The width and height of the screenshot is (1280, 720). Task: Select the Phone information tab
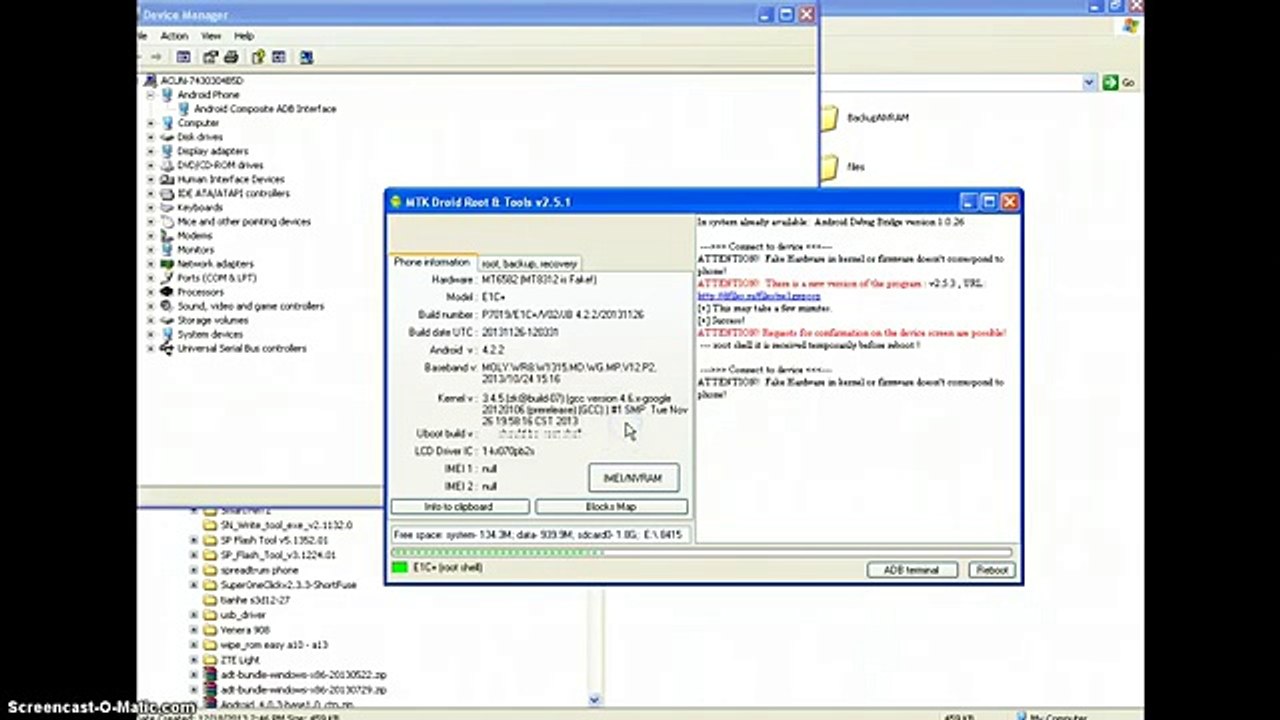click(x=432, y=262)
